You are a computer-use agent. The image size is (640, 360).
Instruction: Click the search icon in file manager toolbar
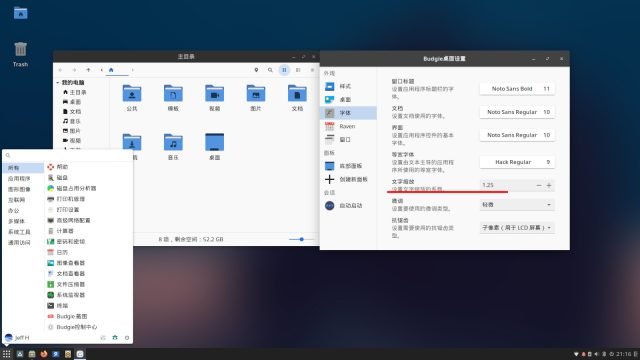(x=270, y=70)
